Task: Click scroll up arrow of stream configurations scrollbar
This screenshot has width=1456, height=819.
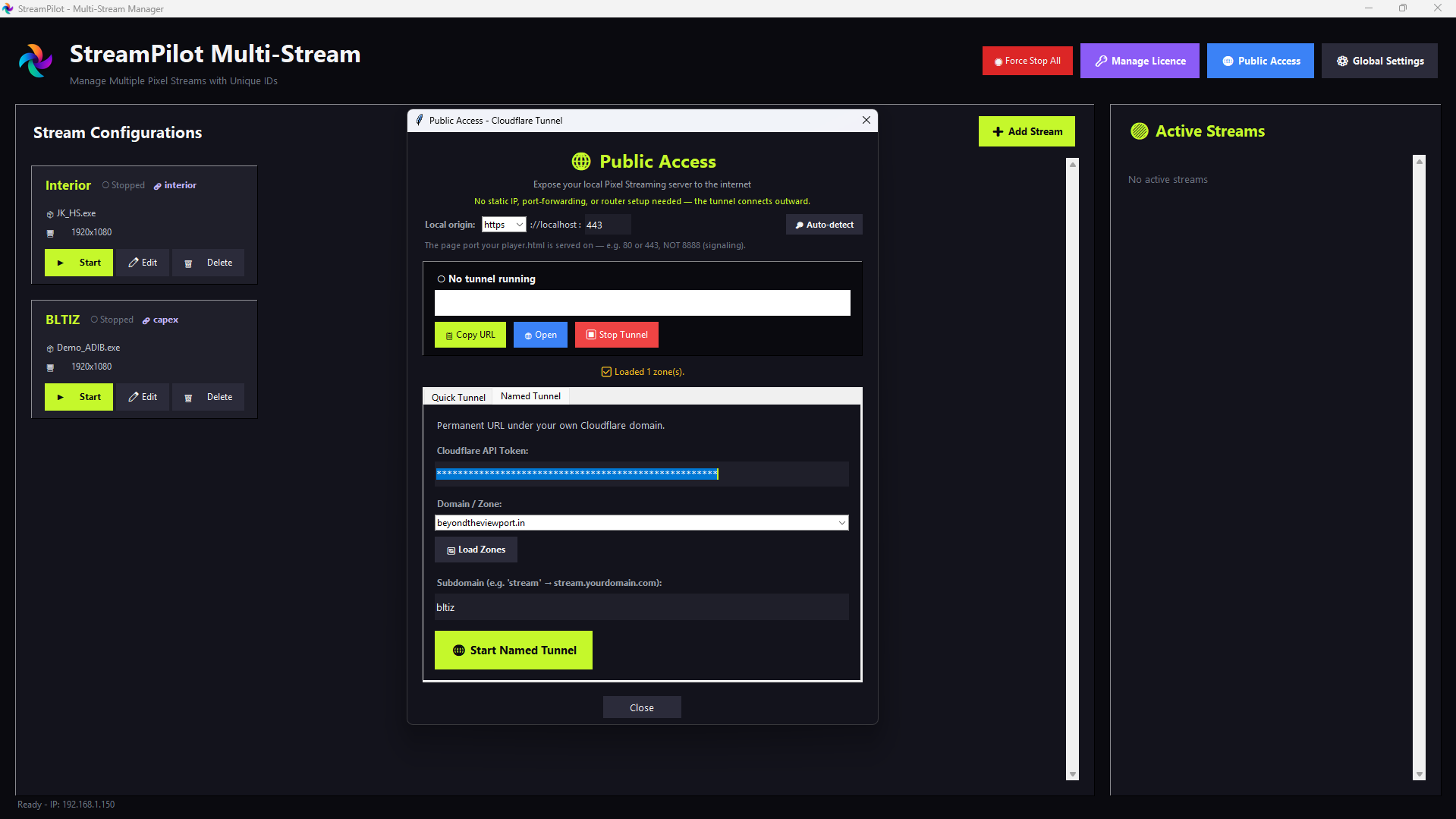Action: point(1073,164)
